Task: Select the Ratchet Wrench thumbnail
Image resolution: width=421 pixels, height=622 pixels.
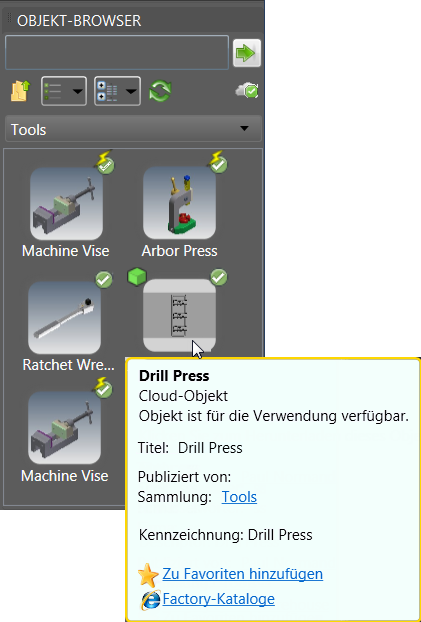Action: pyautogui.click(x=65, y=318)
